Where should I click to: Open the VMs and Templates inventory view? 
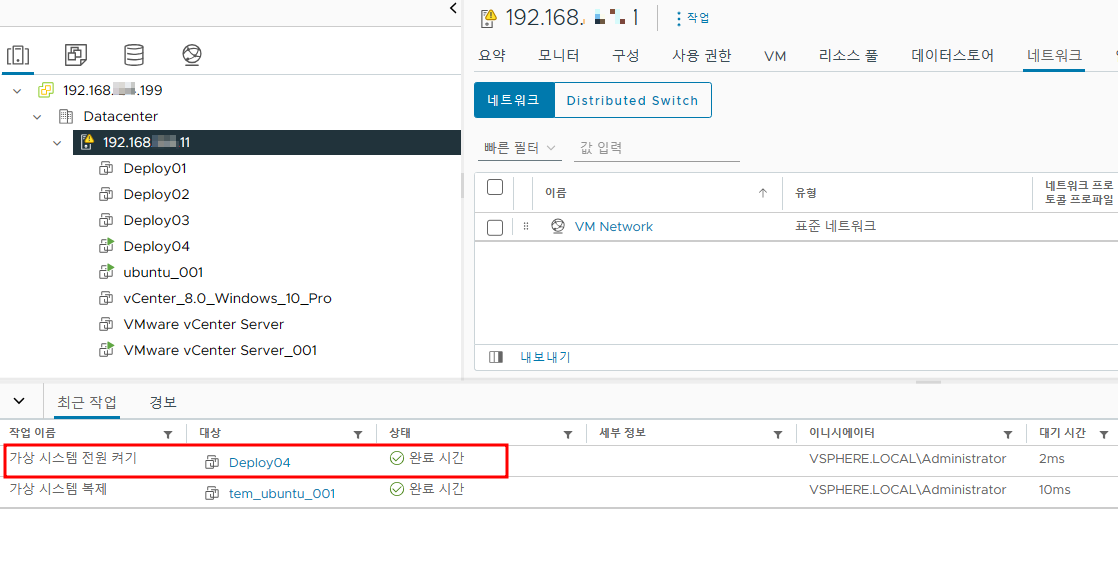point(76,54)
